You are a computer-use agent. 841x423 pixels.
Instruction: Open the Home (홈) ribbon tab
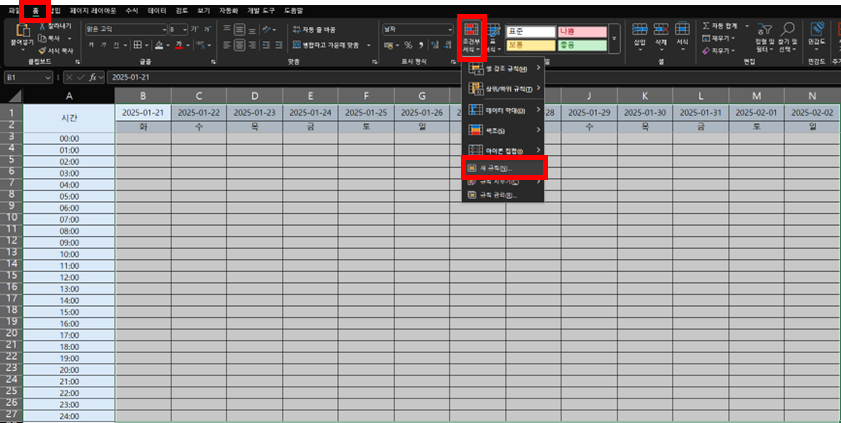pos(35,11)
